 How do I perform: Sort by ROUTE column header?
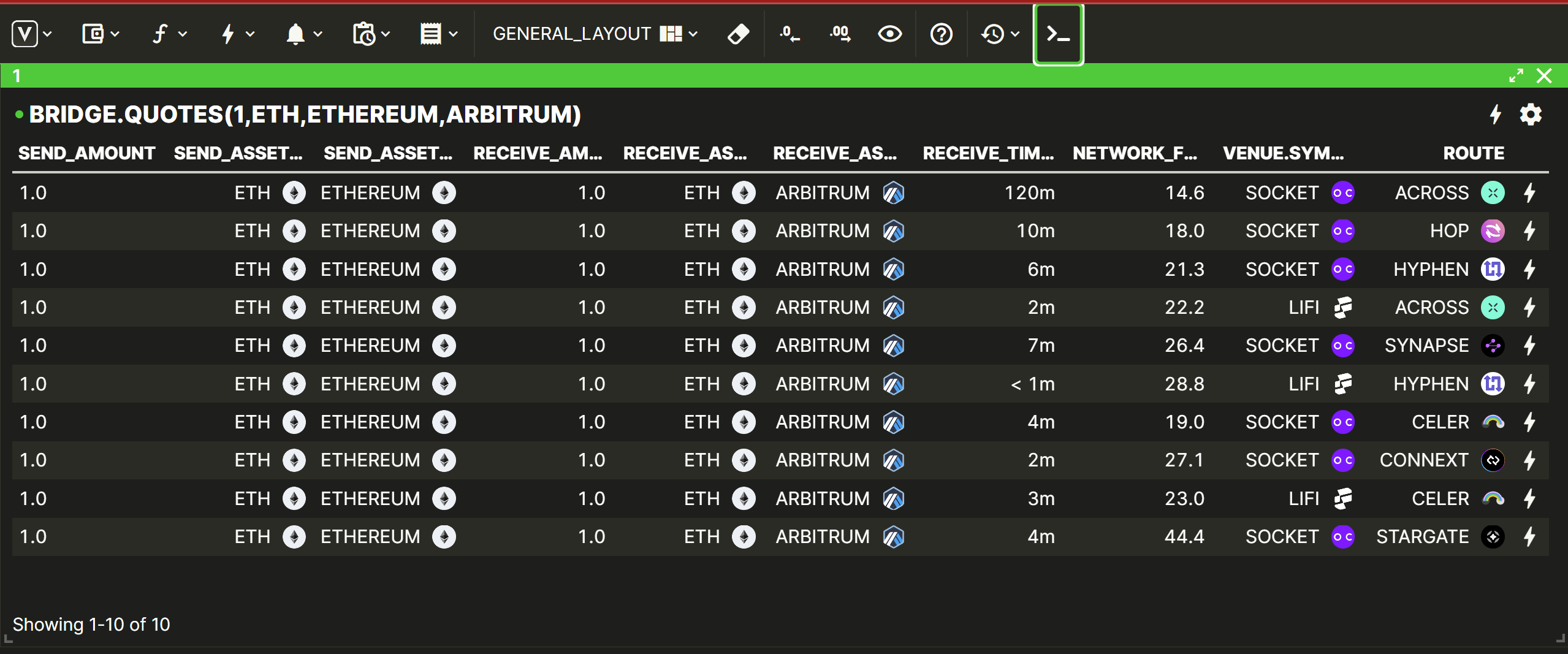1474,153
